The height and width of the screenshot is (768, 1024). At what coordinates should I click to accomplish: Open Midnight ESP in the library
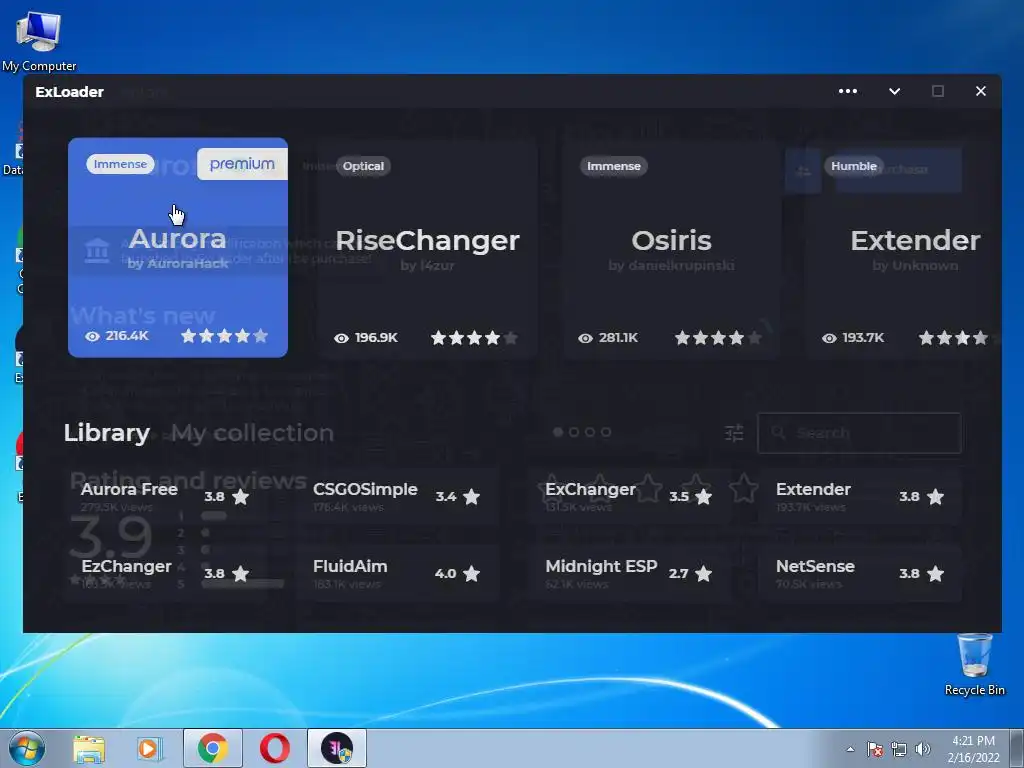pos(629,573)
